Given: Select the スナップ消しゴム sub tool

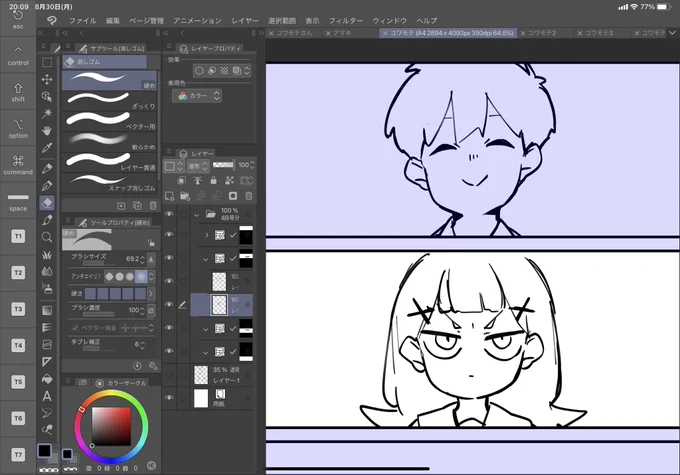Looking at the screenshot, I should point(110,183).
